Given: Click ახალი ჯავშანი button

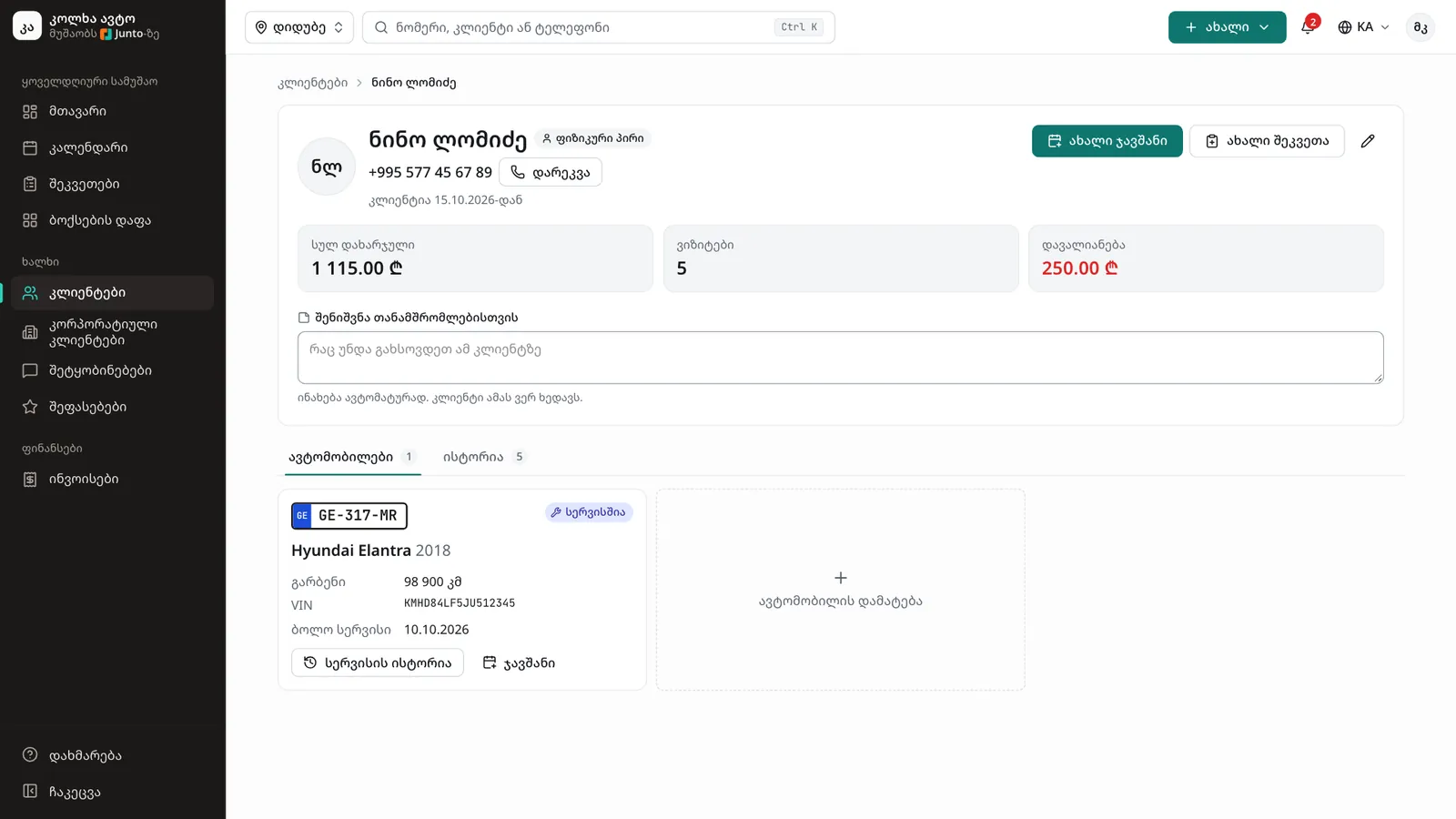Looking at the screenshot, I should point(1107,141).
